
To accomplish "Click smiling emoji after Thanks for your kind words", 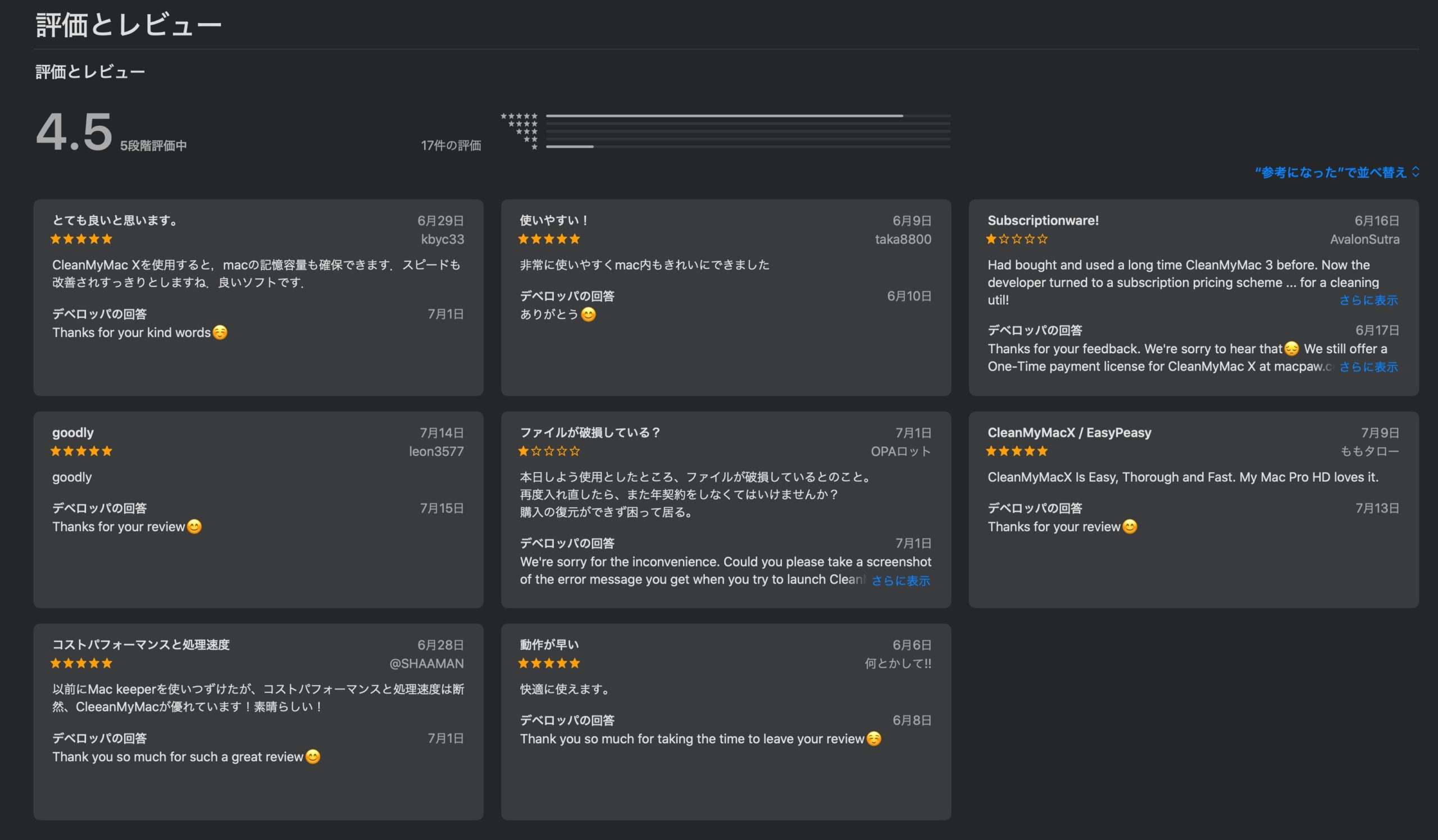I will coord(220,332).
